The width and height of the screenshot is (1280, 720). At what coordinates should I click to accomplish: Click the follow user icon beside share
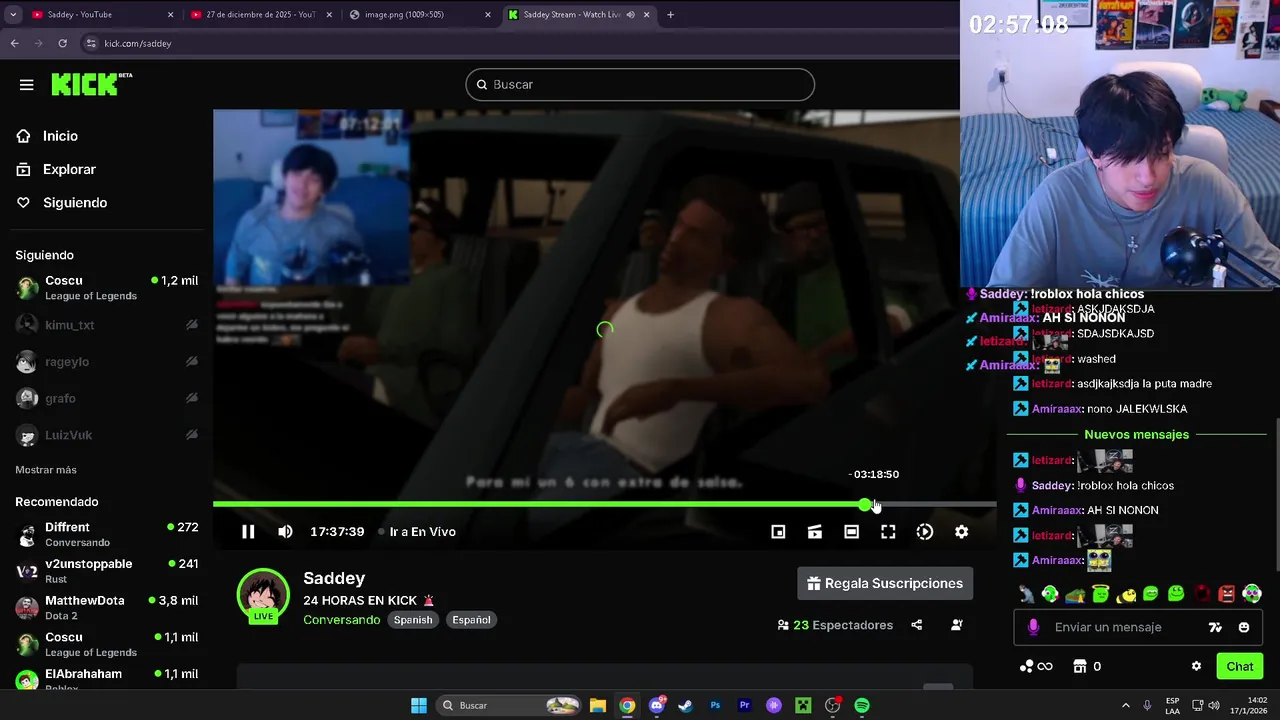click(x=956, y=625)
